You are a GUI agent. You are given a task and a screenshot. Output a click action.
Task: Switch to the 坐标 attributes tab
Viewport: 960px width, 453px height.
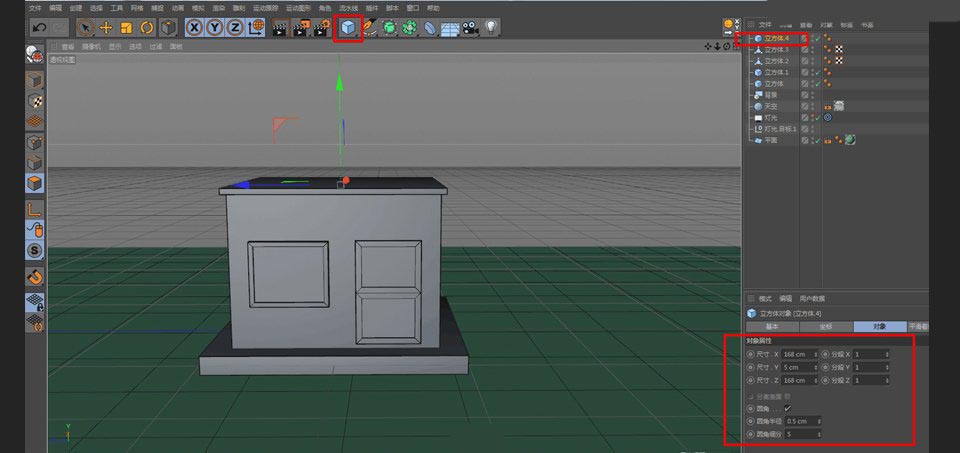tap(825, 327)
